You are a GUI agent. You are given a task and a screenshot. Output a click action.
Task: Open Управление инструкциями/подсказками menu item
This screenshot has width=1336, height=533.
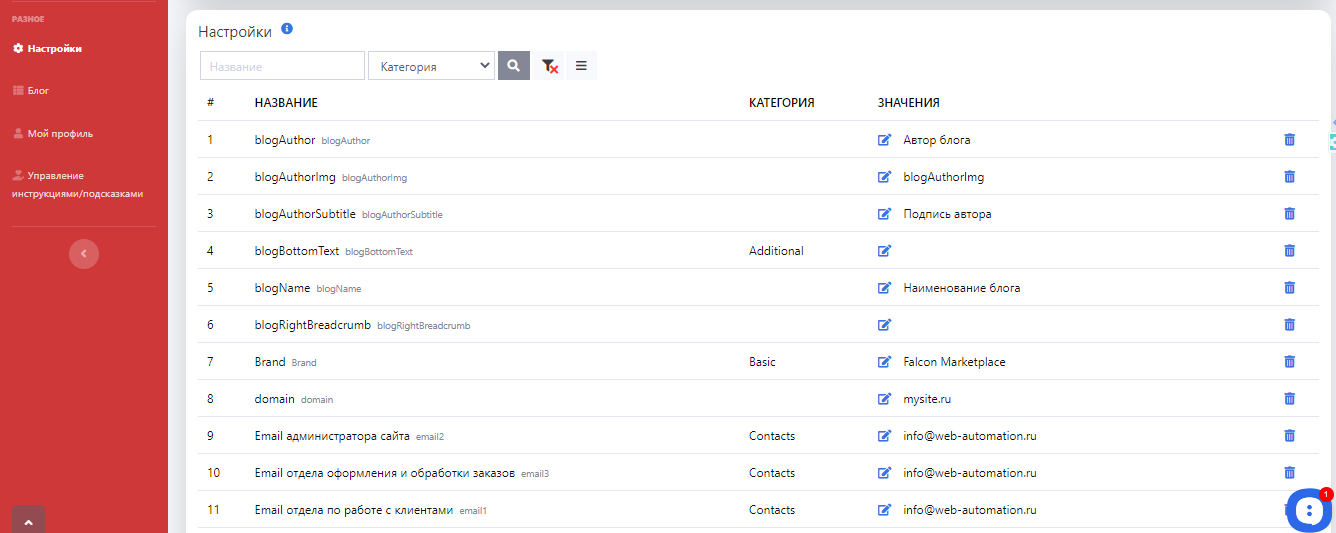77,185
